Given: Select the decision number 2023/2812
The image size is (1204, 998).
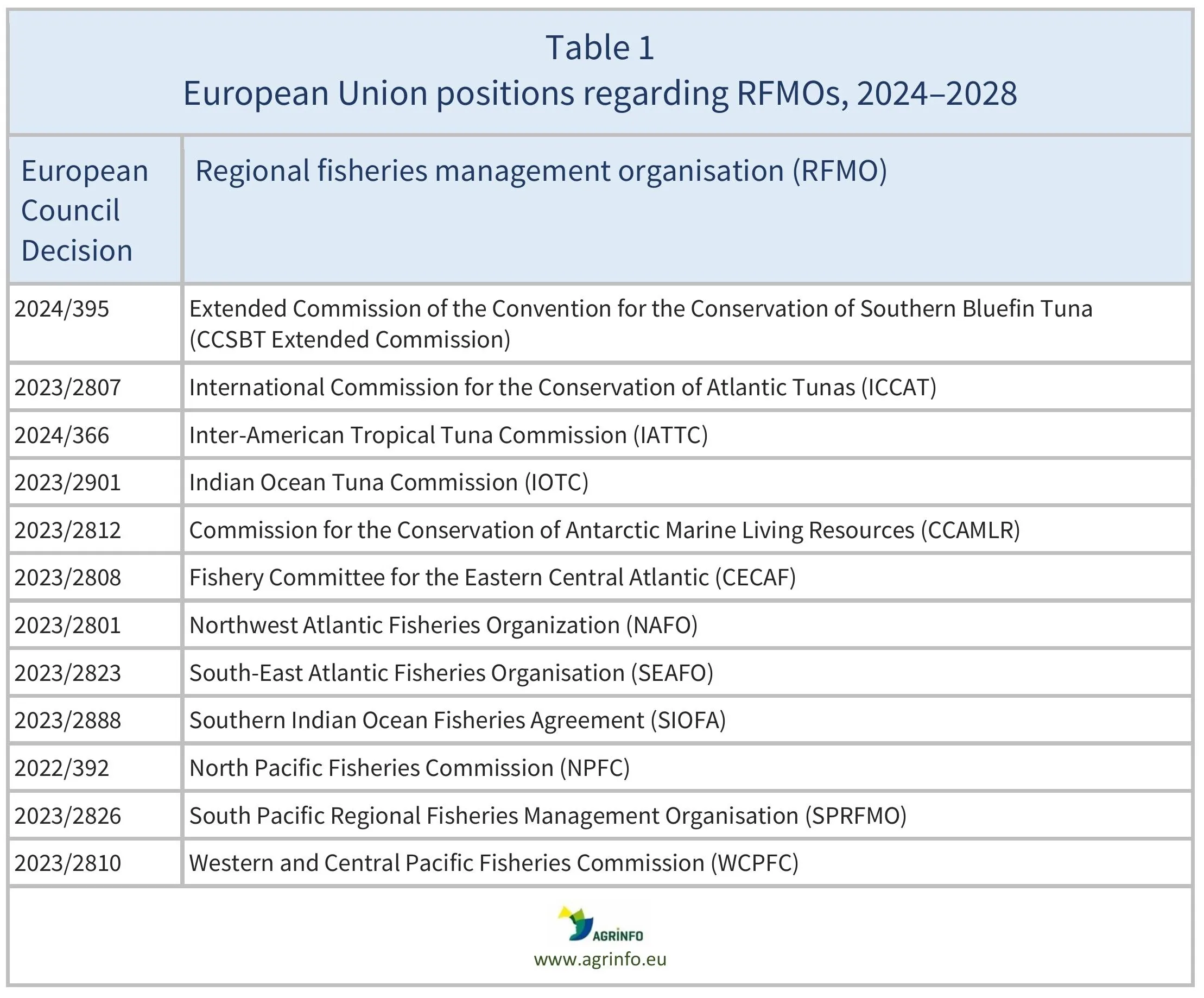Looking at the screenshot, I should tap(68, 530).
